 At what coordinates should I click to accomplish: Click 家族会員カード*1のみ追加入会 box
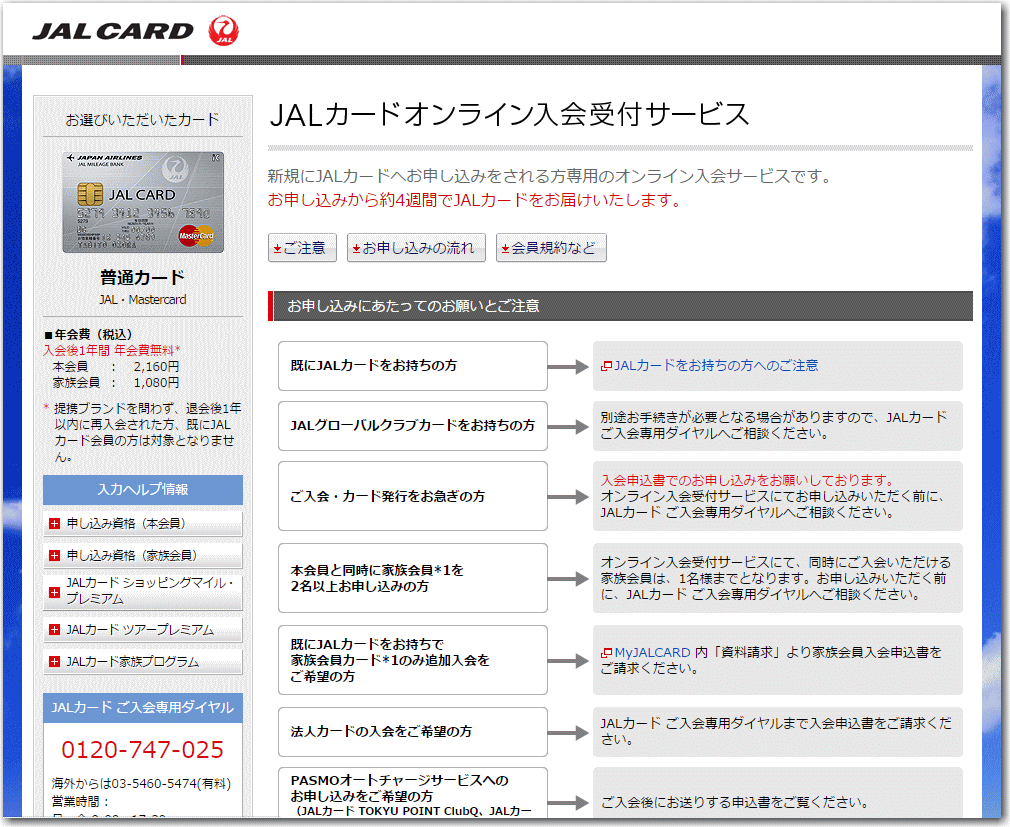[413, 660]
